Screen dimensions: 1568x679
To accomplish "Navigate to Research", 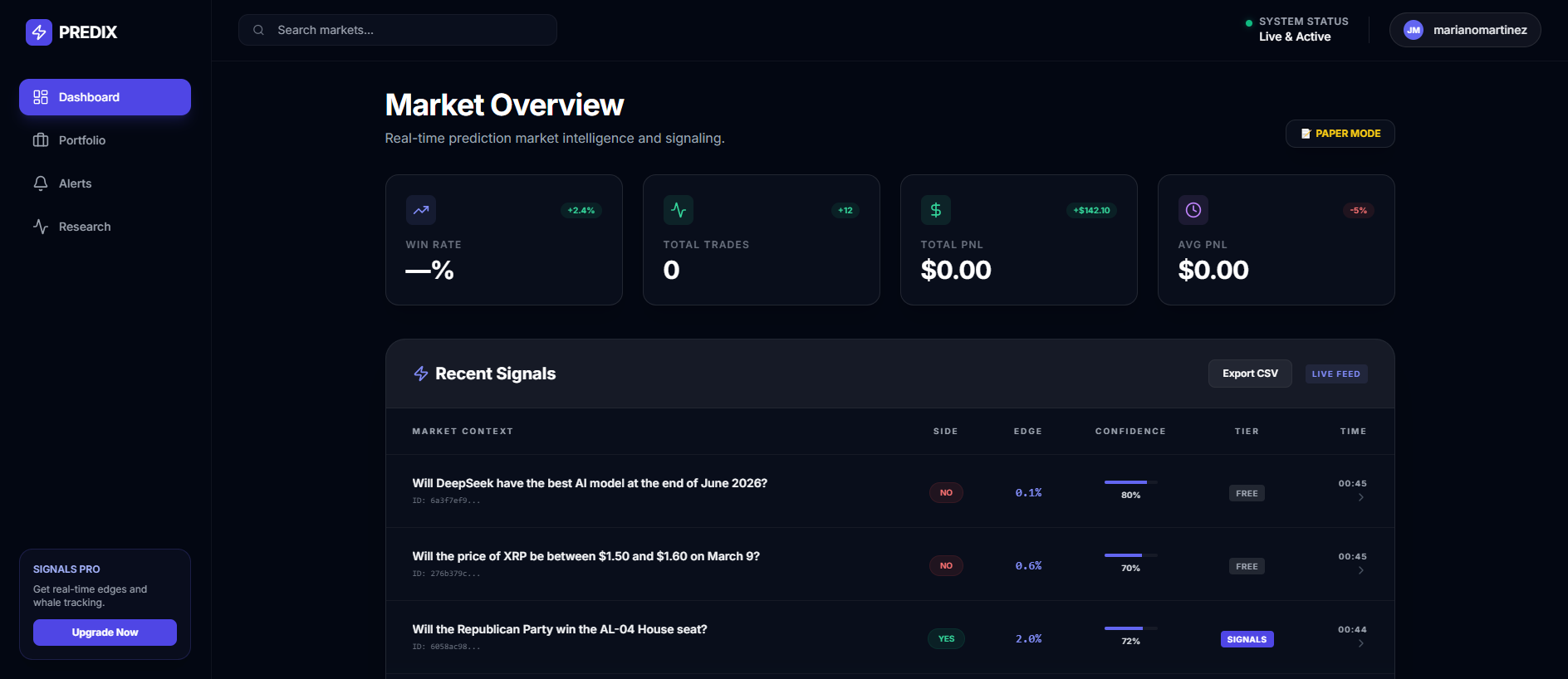I will (x=105, y=227).
